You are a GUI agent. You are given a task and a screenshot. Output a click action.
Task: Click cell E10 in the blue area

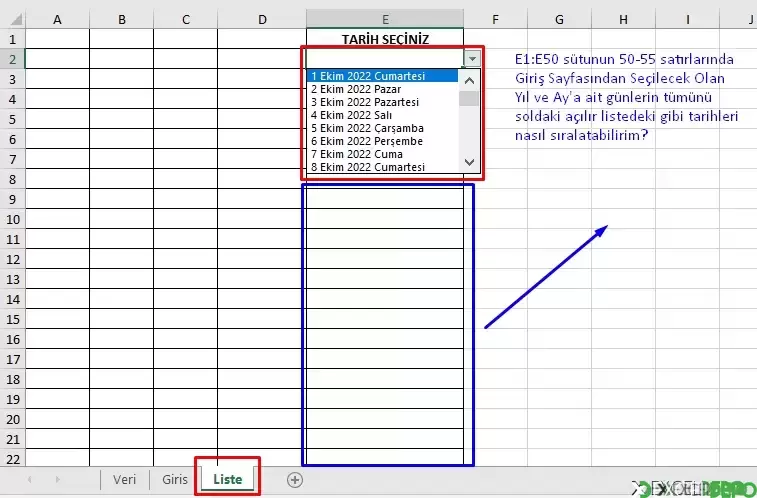pos(385,219)
